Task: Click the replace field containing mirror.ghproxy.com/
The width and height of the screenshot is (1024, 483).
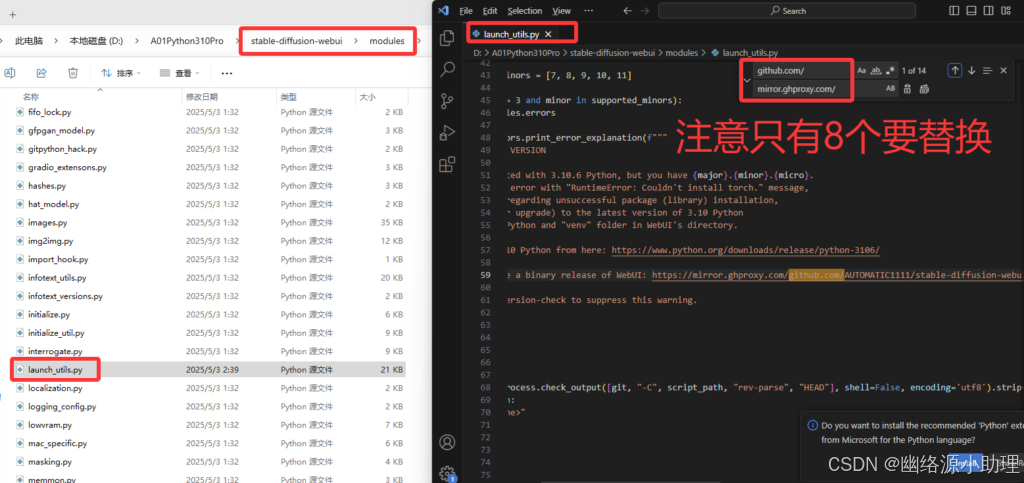Action: pyautogui.click(x=803, y=89)
